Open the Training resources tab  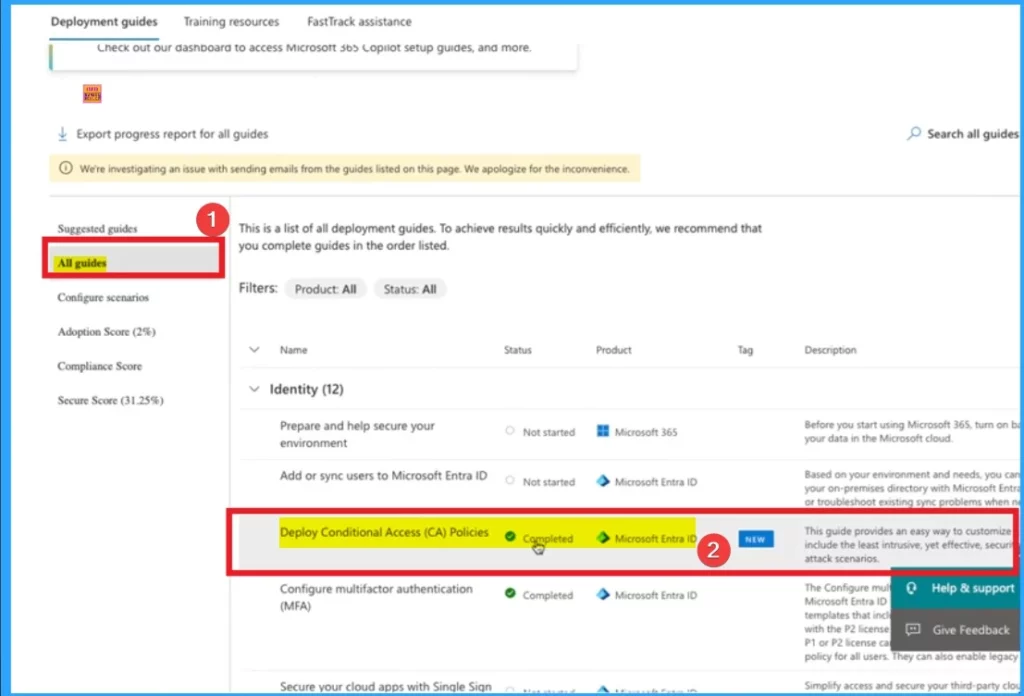231,22
